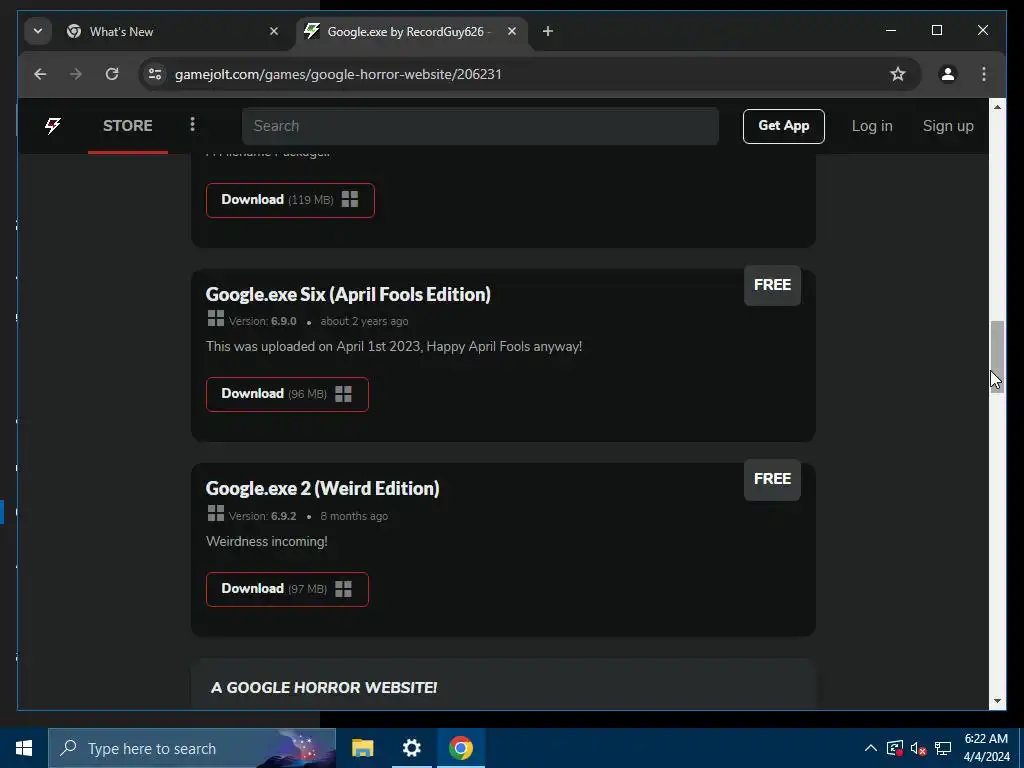Open the Sign up link
Screen dimensions: 1024x768
[x=948, y=126]
